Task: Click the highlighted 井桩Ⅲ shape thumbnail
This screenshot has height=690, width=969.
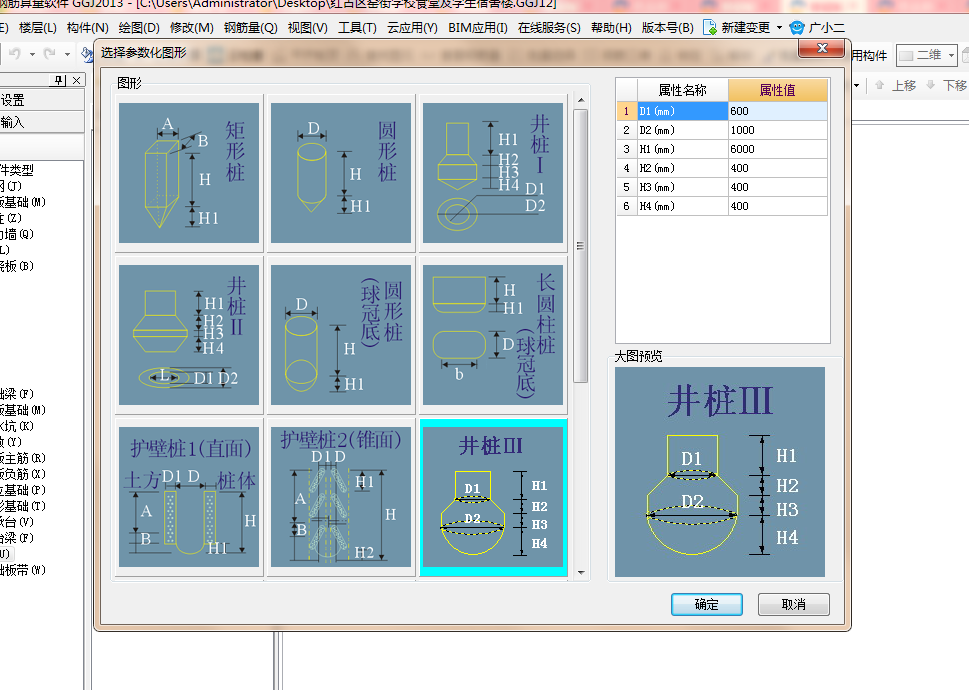Action: click(493, 497)
